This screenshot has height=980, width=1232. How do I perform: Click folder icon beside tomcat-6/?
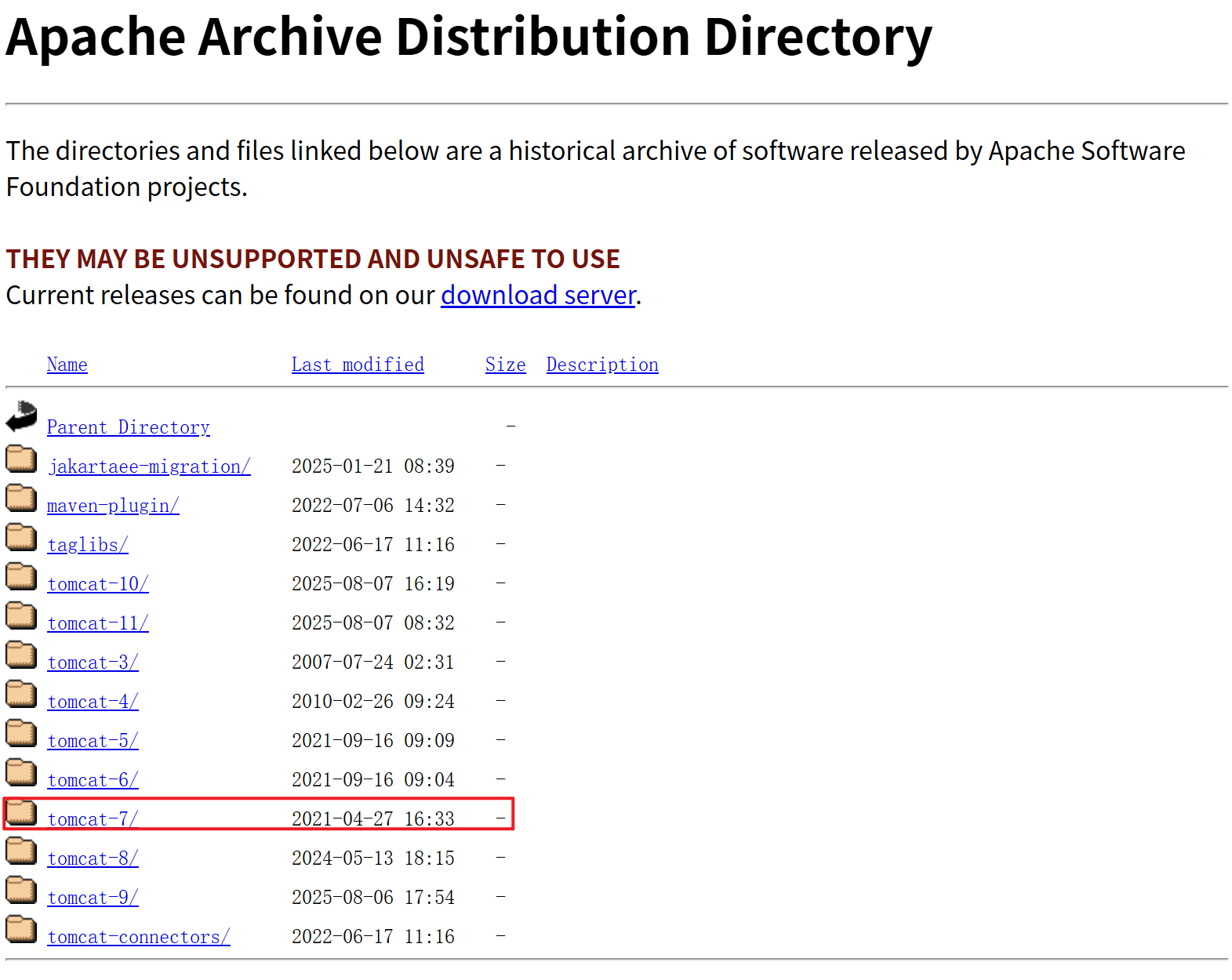(21, 772)
